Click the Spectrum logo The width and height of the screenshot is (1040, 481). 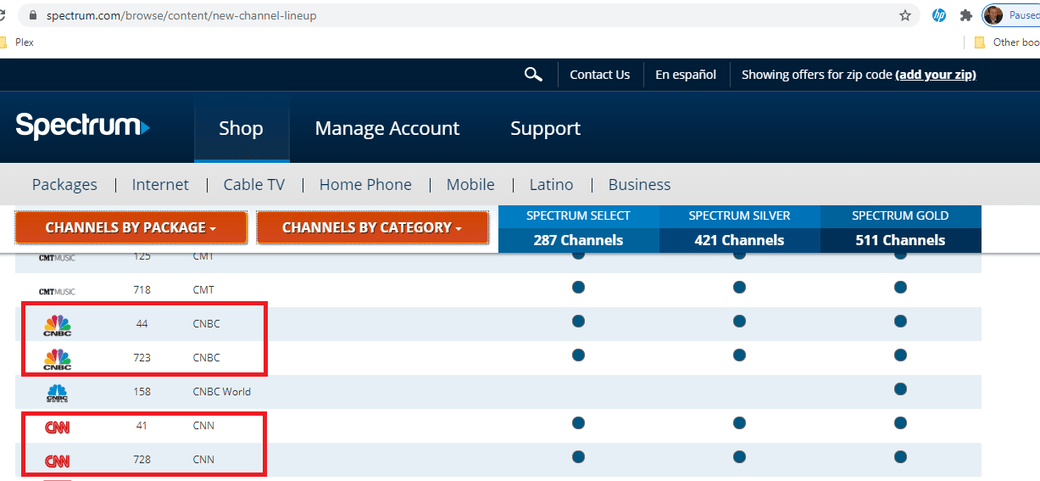click(x=83, y=127)
